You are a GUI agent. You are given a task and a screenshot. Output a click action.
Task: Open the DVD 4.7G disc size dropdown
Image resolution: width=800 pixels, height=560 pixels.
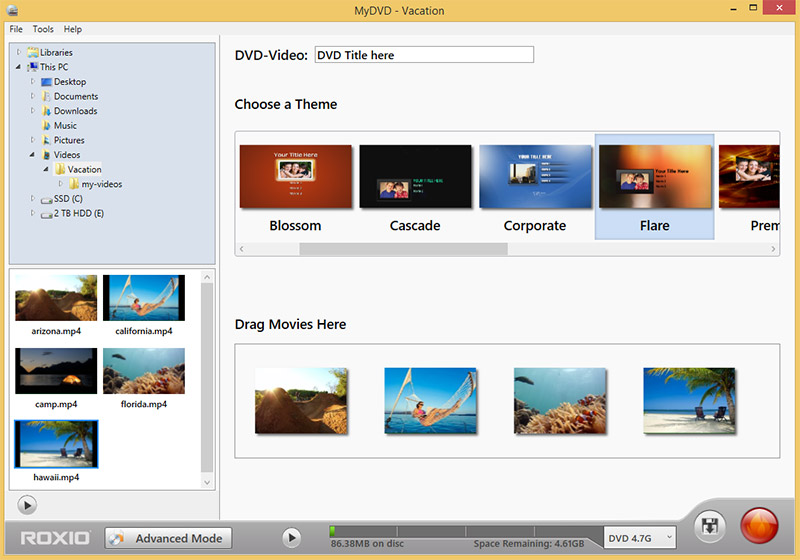640,538
